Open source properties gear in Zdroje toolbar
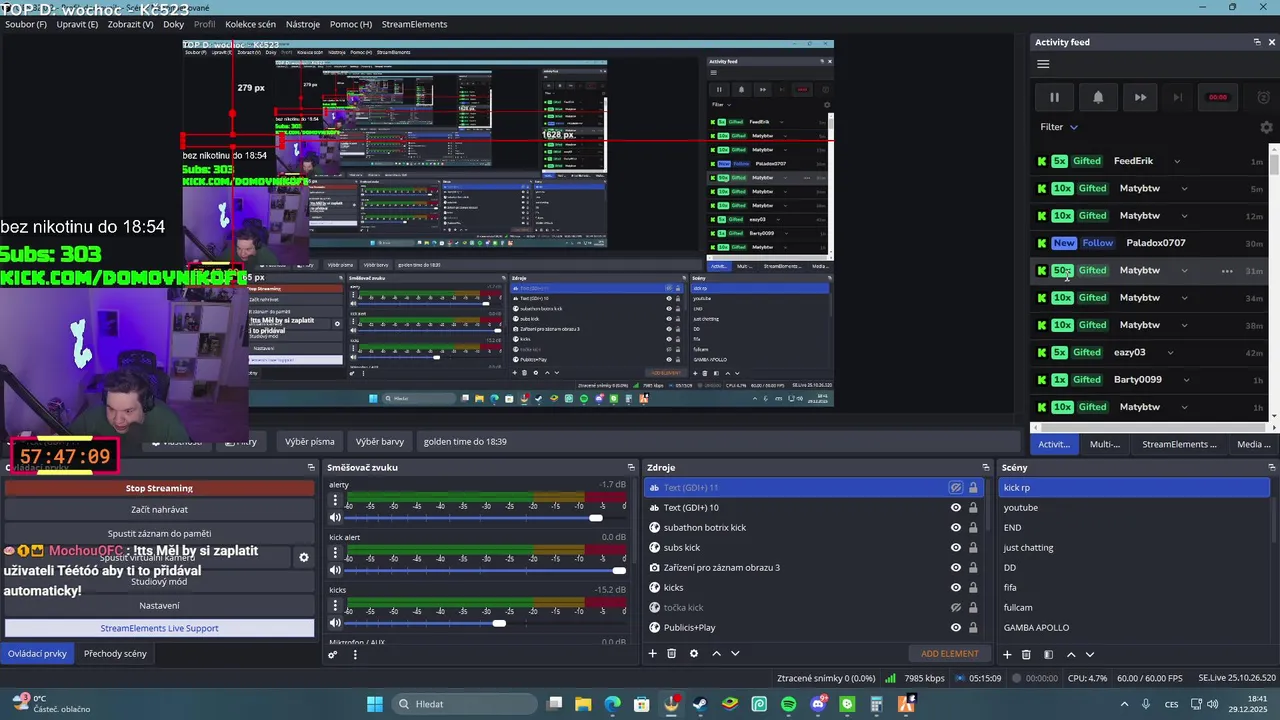 click(x=694, y=654)
